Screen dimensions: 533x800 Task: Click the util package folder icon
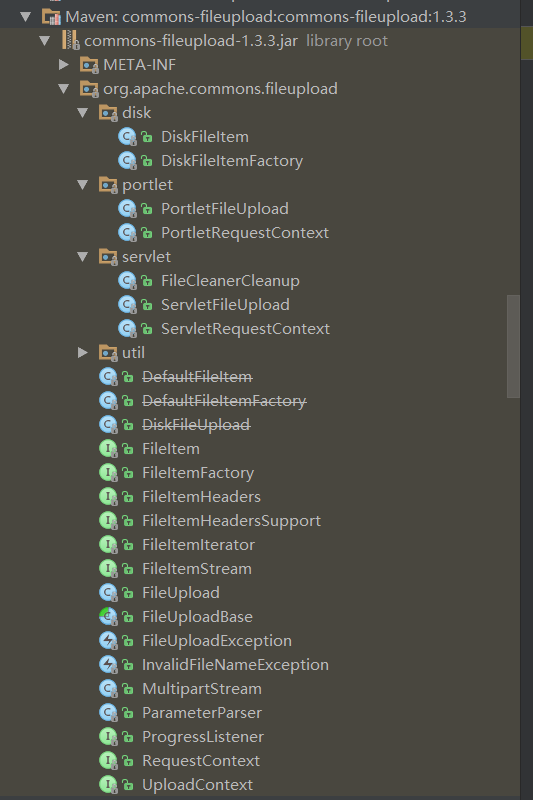point(108,353)
